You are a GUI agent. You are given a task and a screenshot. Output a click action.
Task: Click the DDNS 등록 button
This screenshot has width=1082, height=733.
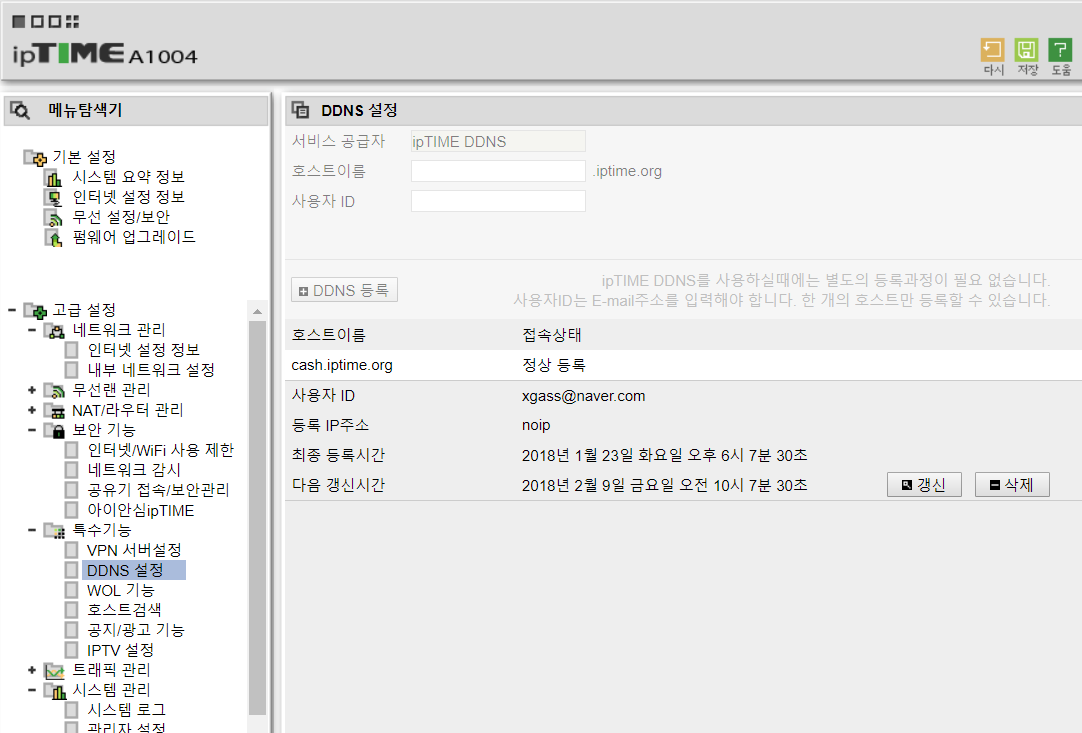344,291
